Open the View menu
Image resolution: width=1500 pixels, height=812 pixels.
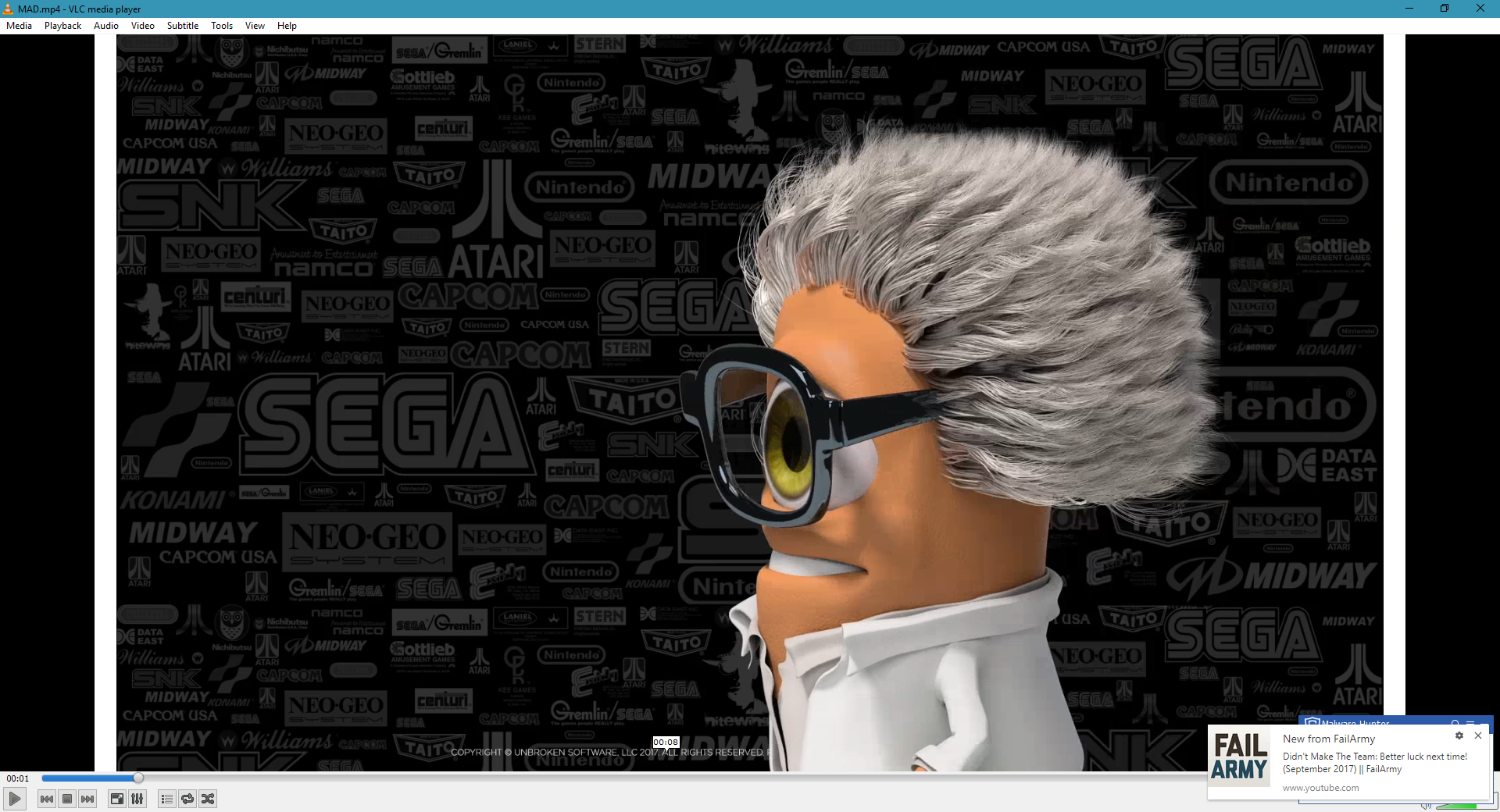(255, 26)
